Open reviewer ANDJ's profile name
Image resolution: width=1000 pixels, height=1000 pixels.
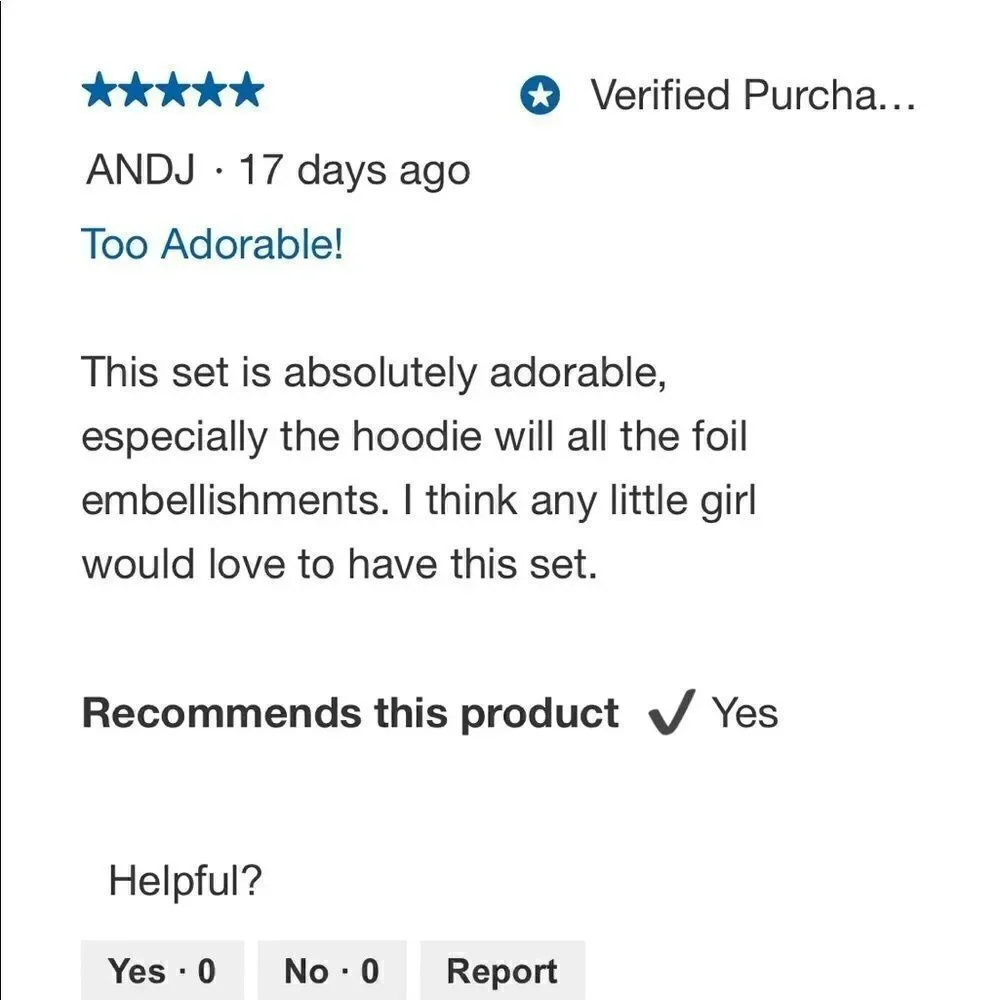coord(143,170)
